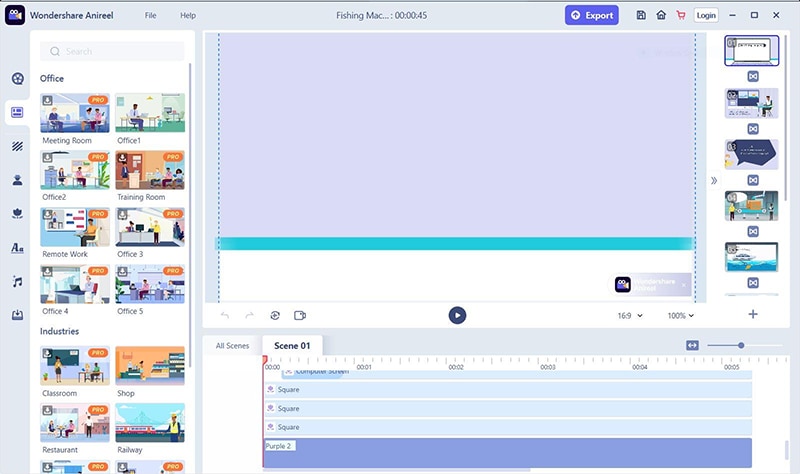Select Office2 scene thumbnail
The height and width of the screenshot is (474, 800).
75,170
